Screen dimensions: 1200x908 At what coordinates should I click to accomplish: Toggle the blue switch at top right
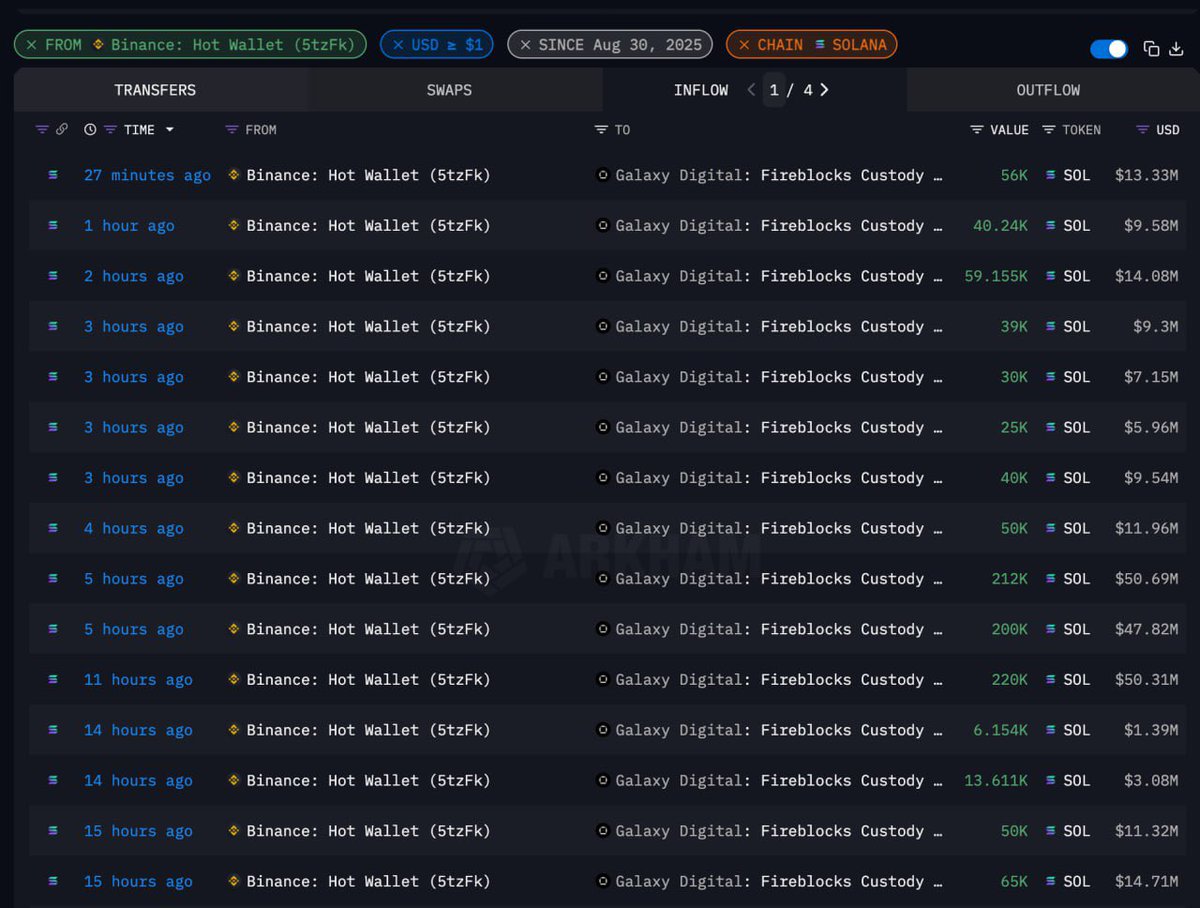coord(1109,49)
